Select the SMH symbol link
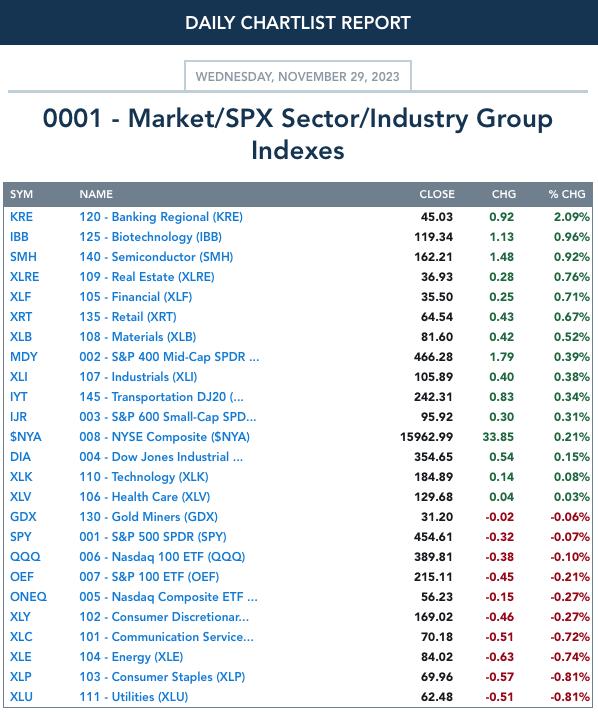598x712 pixels. [x=23, y=257]
